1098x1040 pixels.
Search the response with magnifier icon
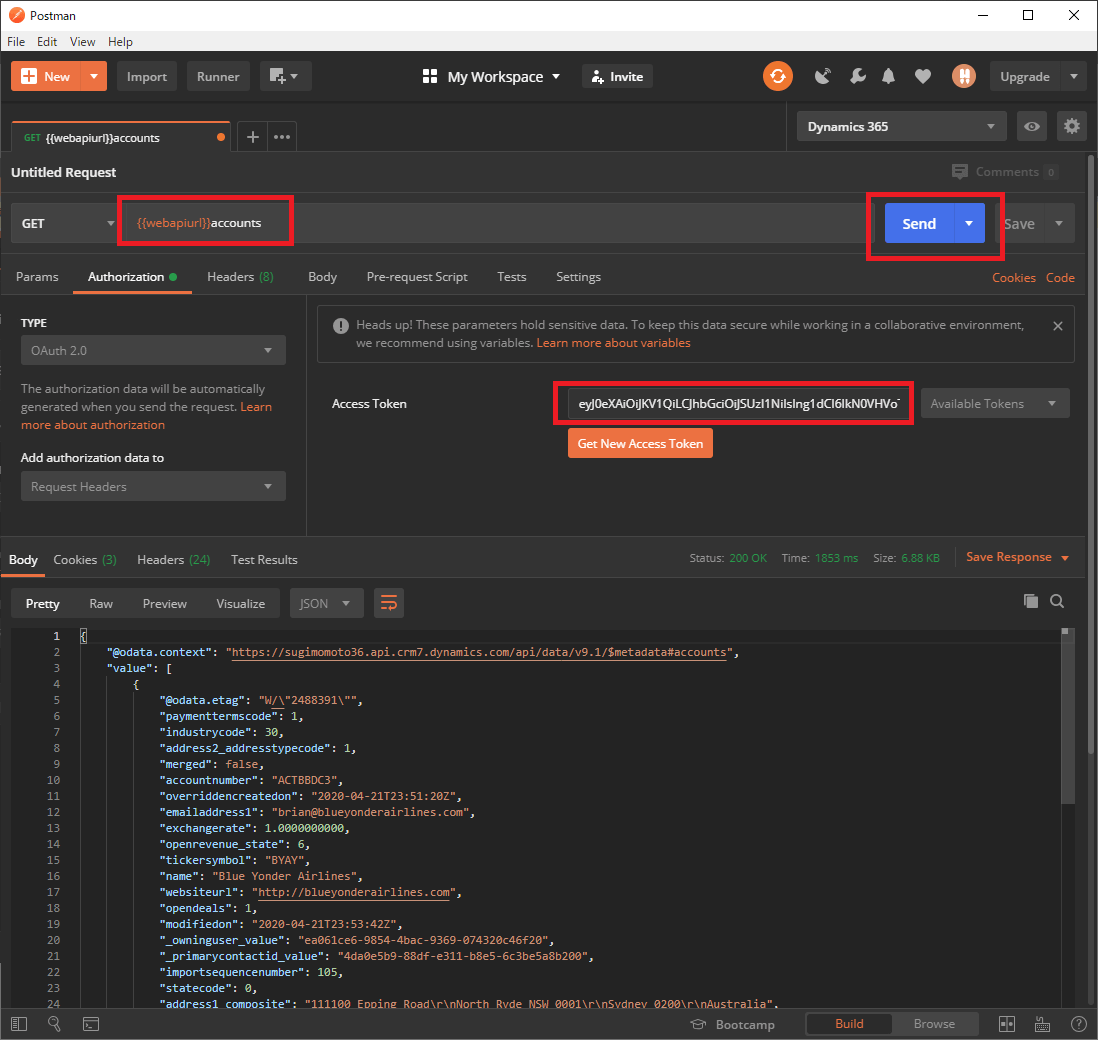1057,601
